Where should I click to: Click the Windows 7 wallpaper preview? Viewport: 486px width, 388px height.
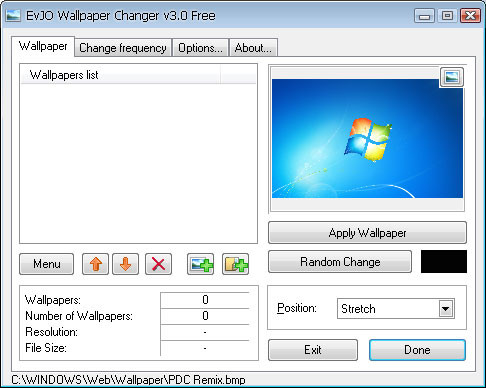[367, 139]
